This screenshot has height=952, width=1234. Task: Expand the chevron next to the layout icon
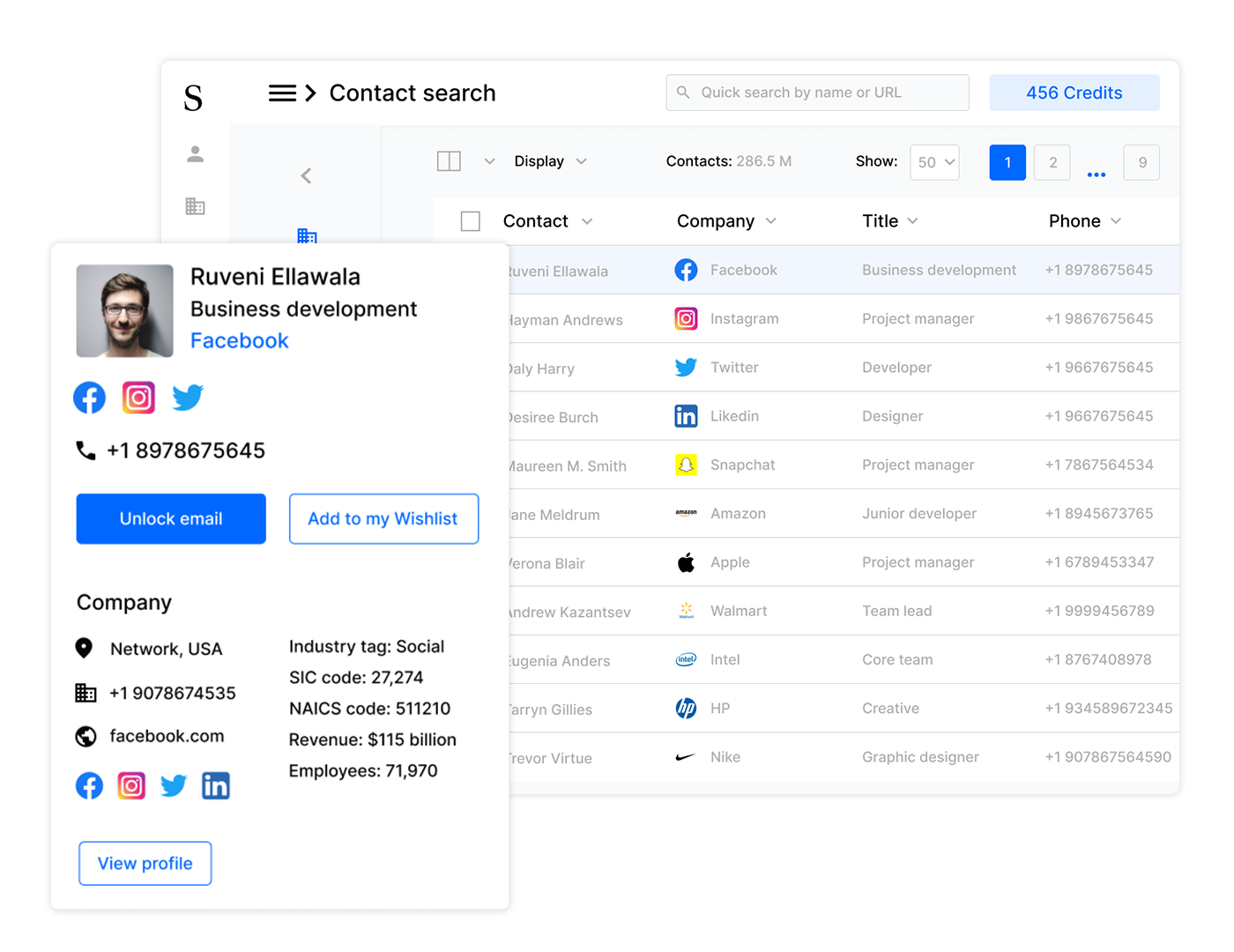489,161
